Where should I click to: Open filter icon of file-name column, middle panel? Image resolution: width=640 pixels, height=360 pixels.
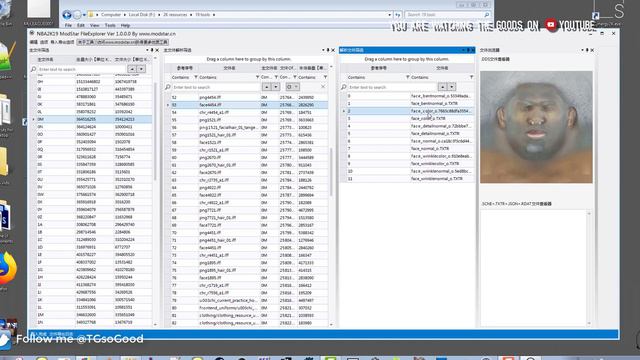click(x=257, y=77)
